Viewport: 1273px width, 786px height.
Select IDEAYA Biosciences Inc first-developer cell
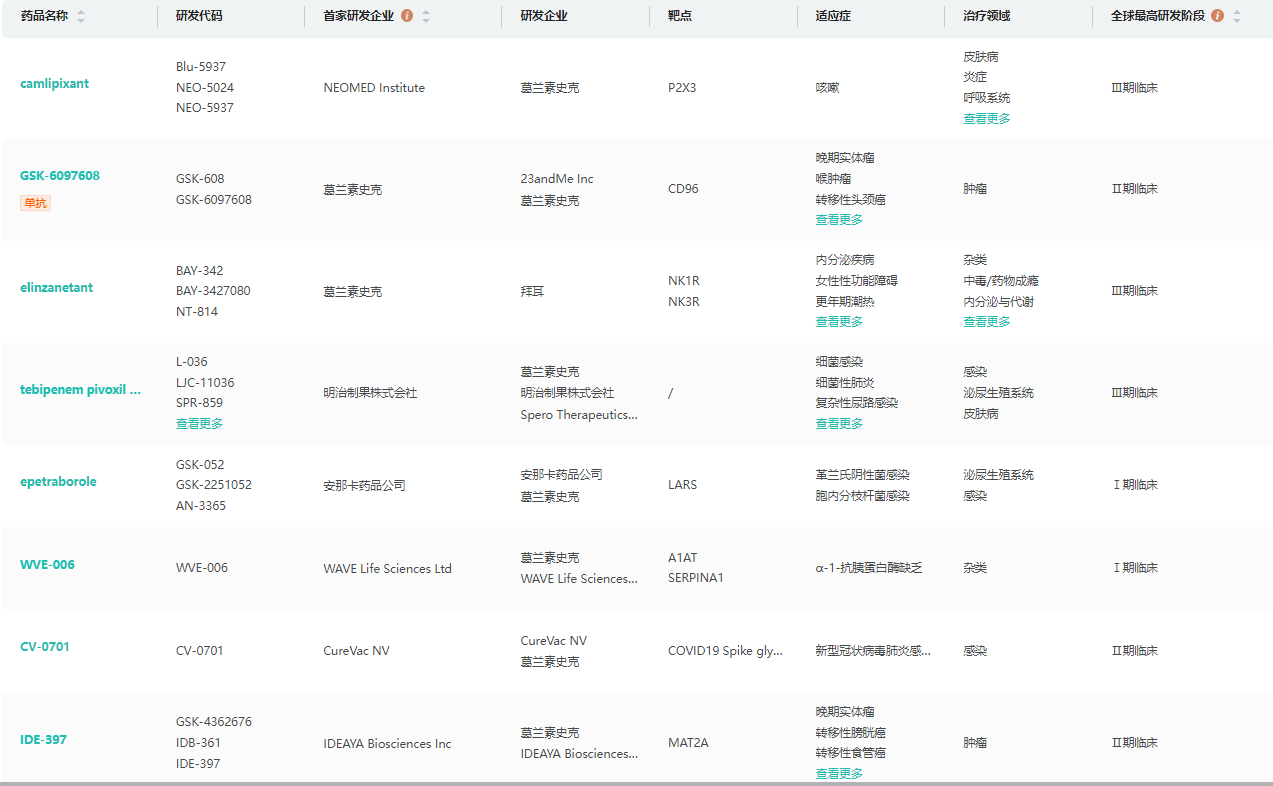[x=387, y=743]
